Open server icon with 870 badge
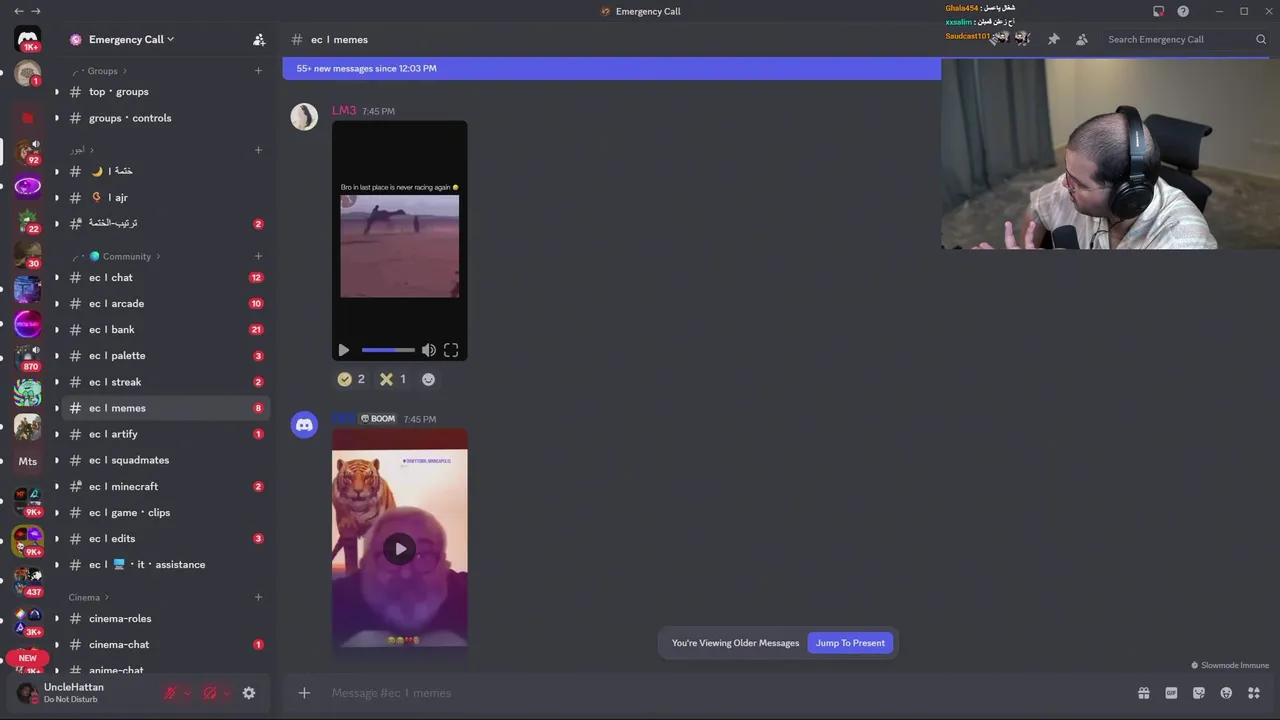Screen dimensions: 1280x720 [28, 357]
